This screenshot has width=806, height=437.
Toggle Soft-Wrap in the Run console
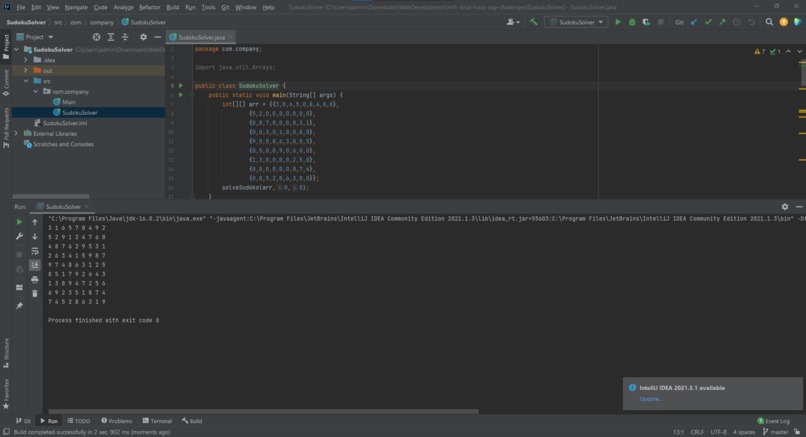[x=34, y=251]
